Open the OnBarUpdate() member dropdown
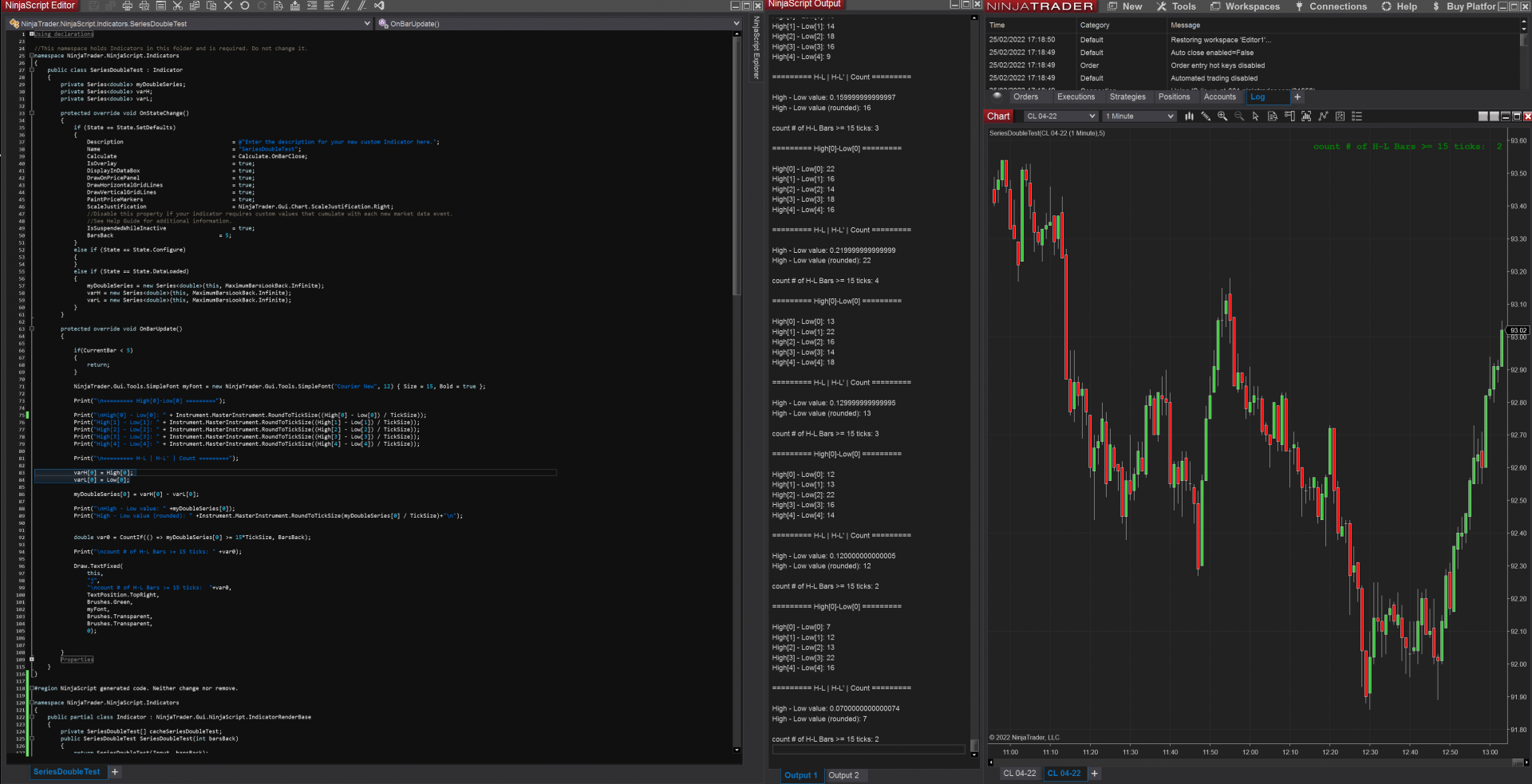The width and height of the screenshot is (1532, 784). [559, 24]
